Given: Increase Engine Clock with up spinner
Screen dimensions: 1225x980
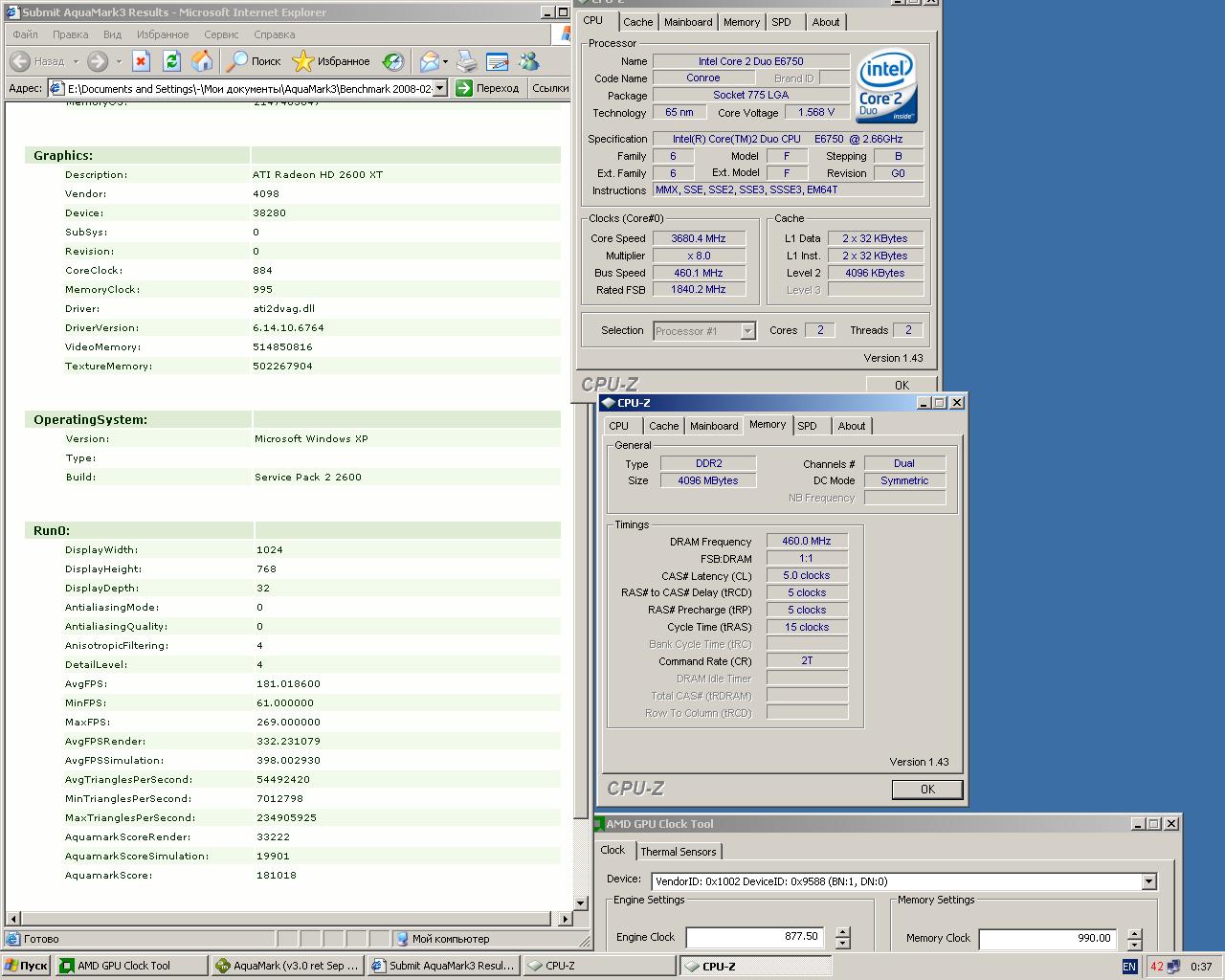Looking at the screenshot, I should pos(842,932).
